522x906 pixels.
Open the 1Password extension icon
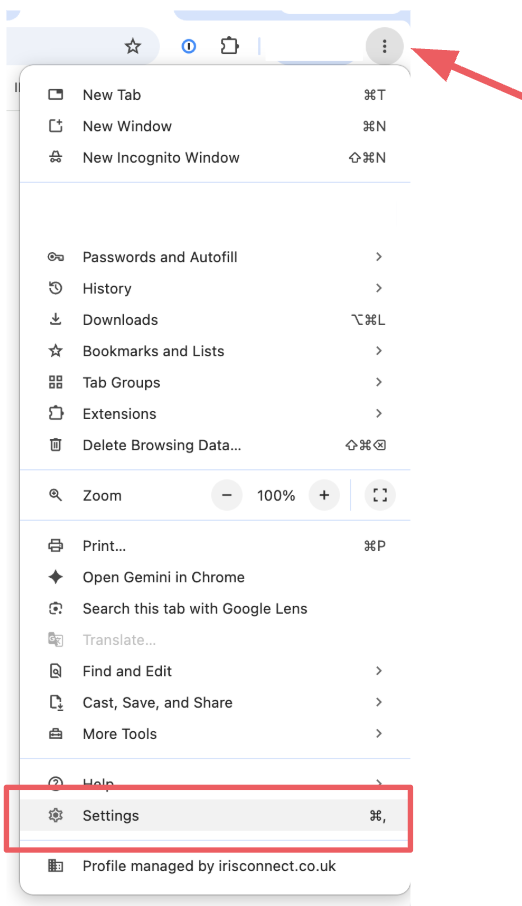coord(188,46)
